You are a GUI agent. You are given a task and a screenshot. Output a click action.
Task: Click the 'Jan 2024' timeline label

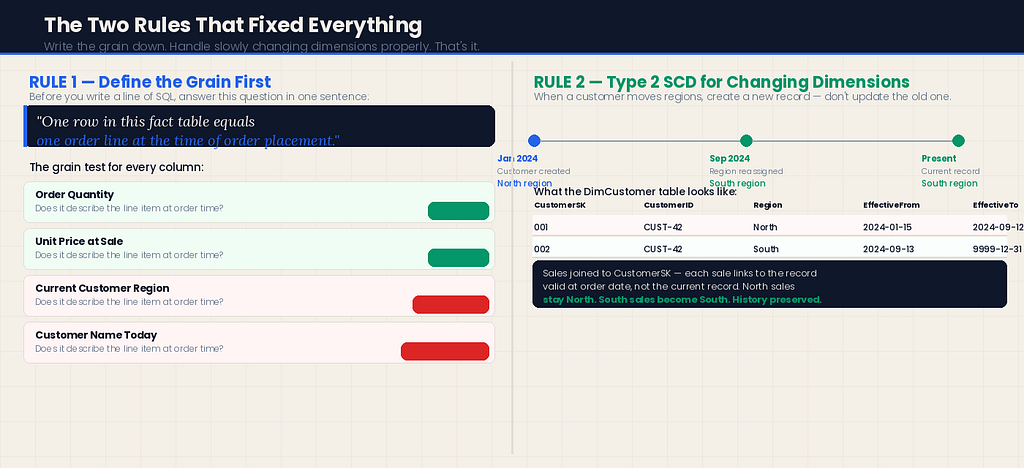(518, 159)
